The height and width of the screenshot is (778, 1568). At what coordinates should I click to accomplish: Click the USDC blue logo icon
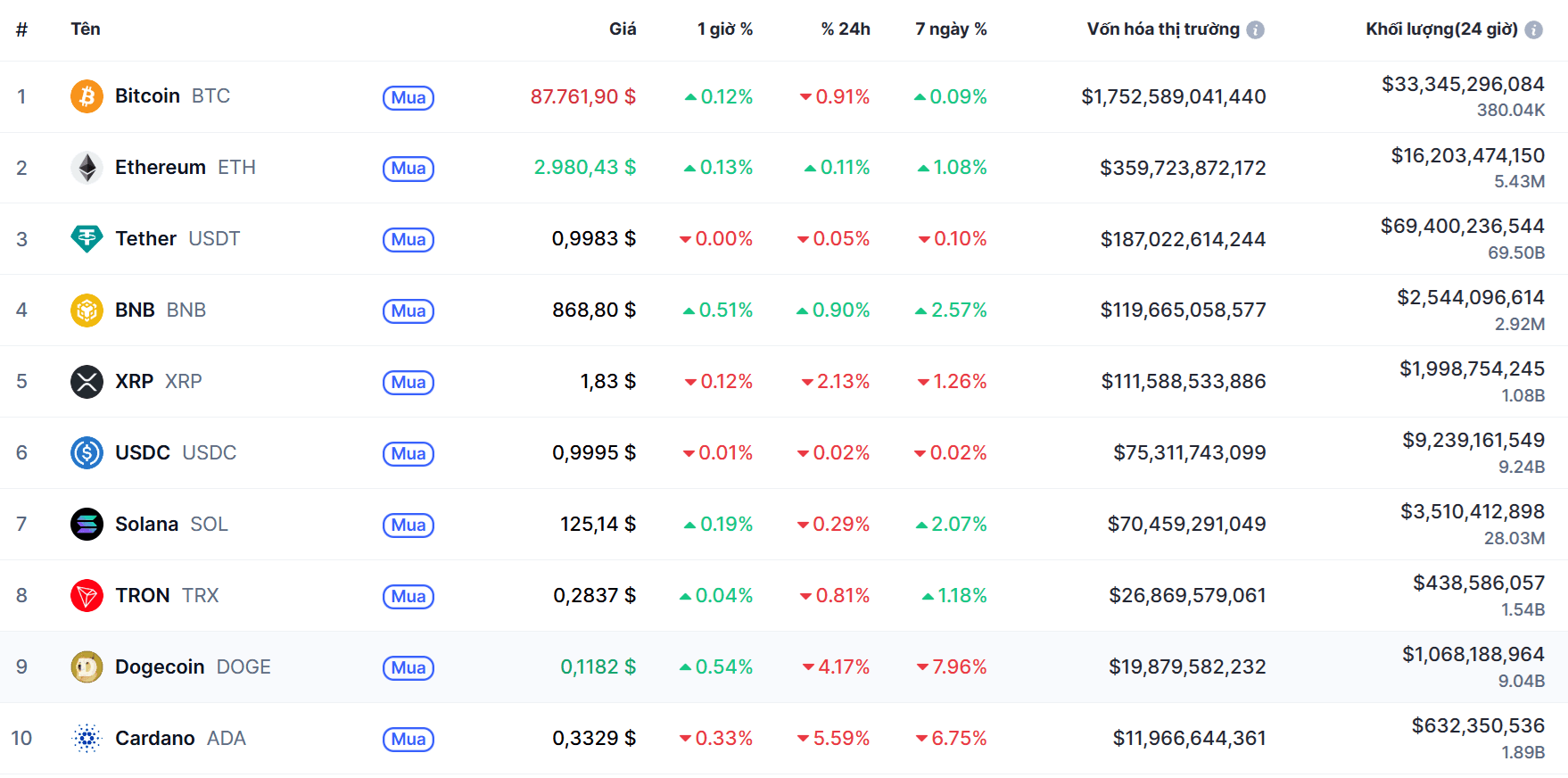pos(87,453)
